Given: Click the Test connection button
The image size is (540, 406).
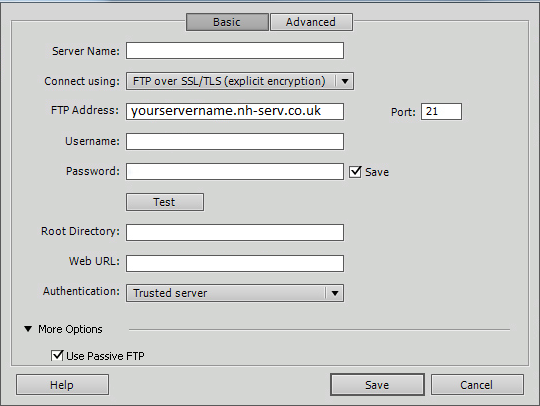Looking at the screenshot, I should click(165, 202).
